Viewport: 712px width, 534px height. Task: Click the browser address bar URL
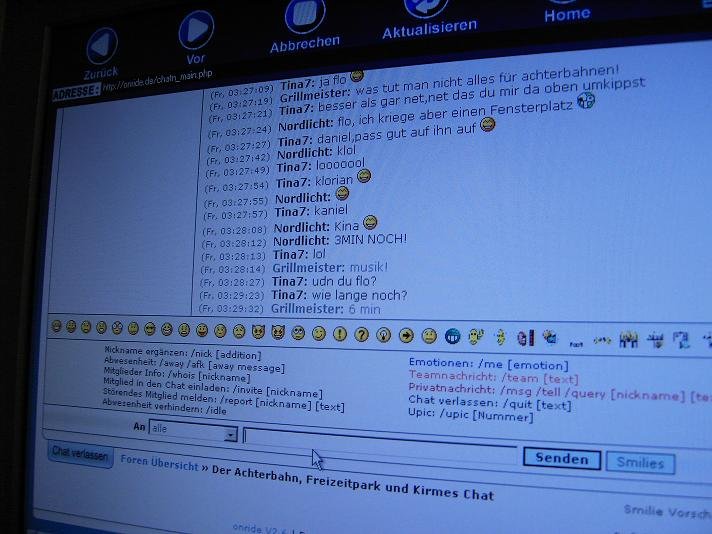tap(158, 81)
